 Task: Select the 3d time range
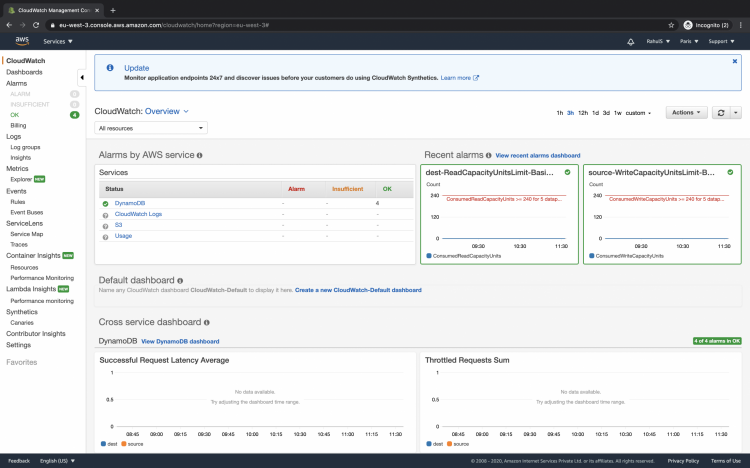click(x=606, y=113)
